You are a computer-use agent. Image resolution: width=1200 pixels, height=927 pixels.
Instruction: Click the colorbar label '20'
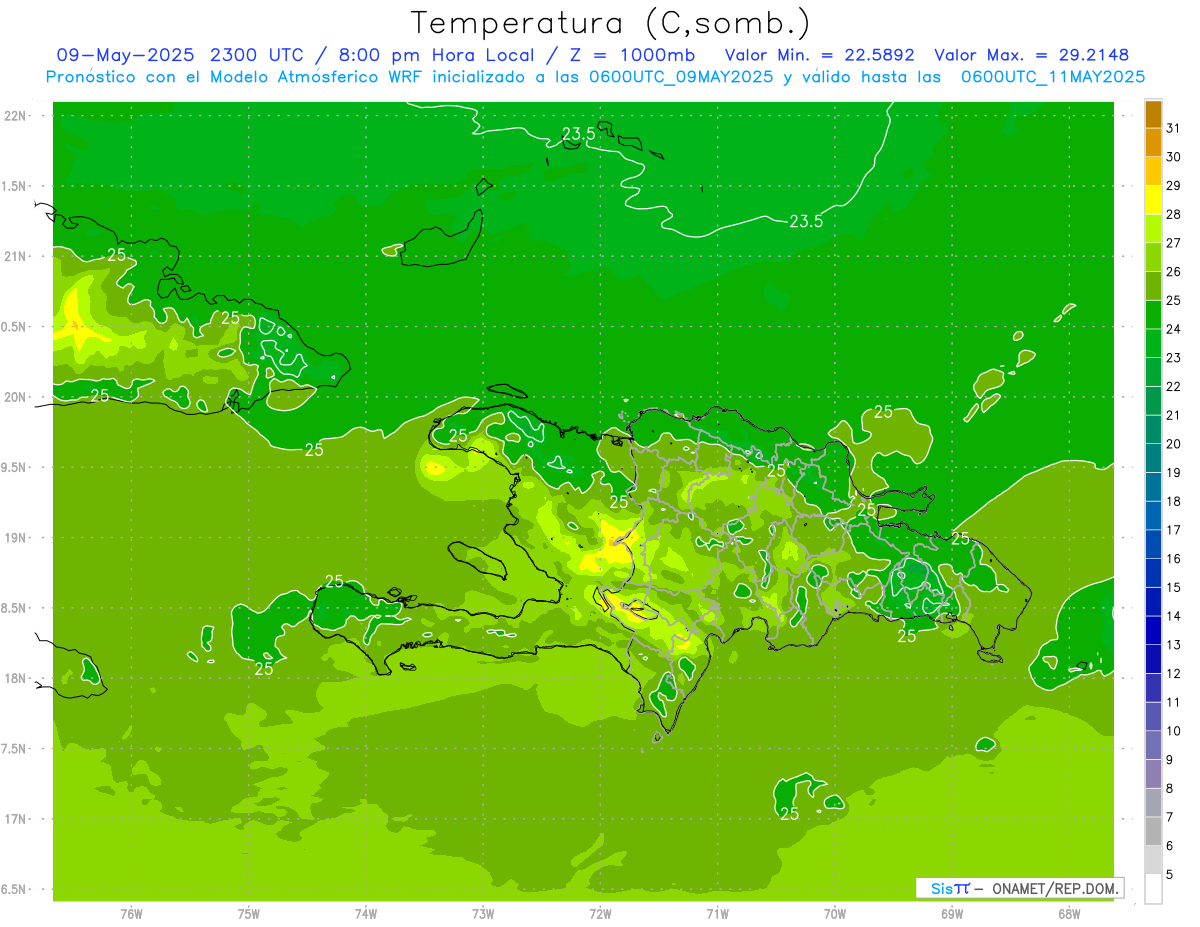1174,444
